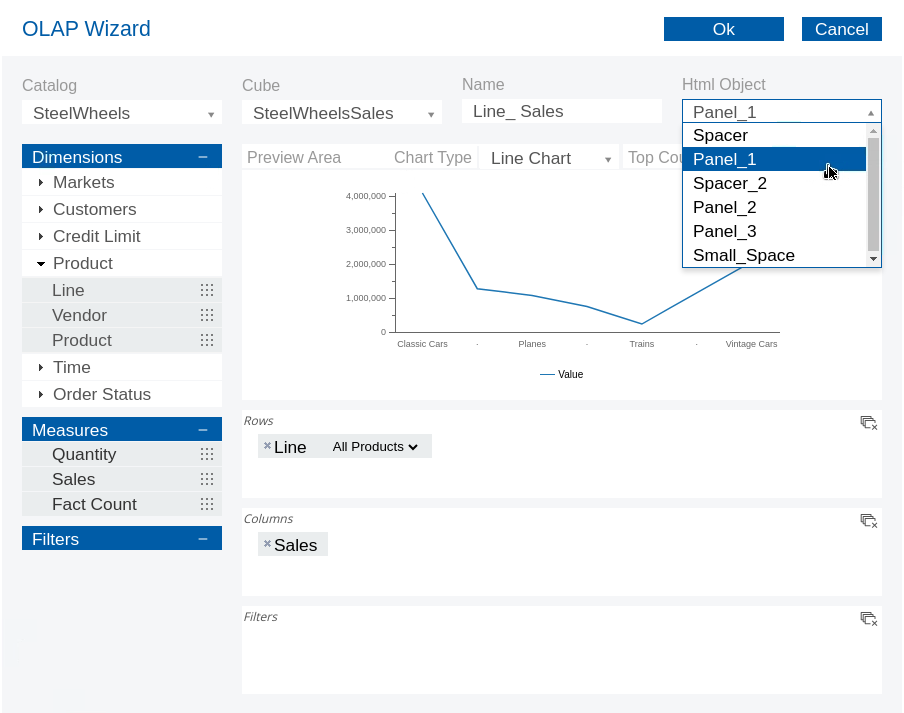This screenshot has height=713, width=904.
Task: Click the Cancel button
Action: tap(841, 29)
